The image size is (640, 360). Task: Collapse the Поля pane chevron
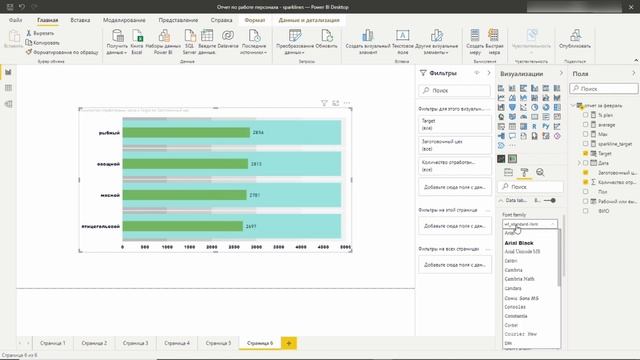[633, 73]
